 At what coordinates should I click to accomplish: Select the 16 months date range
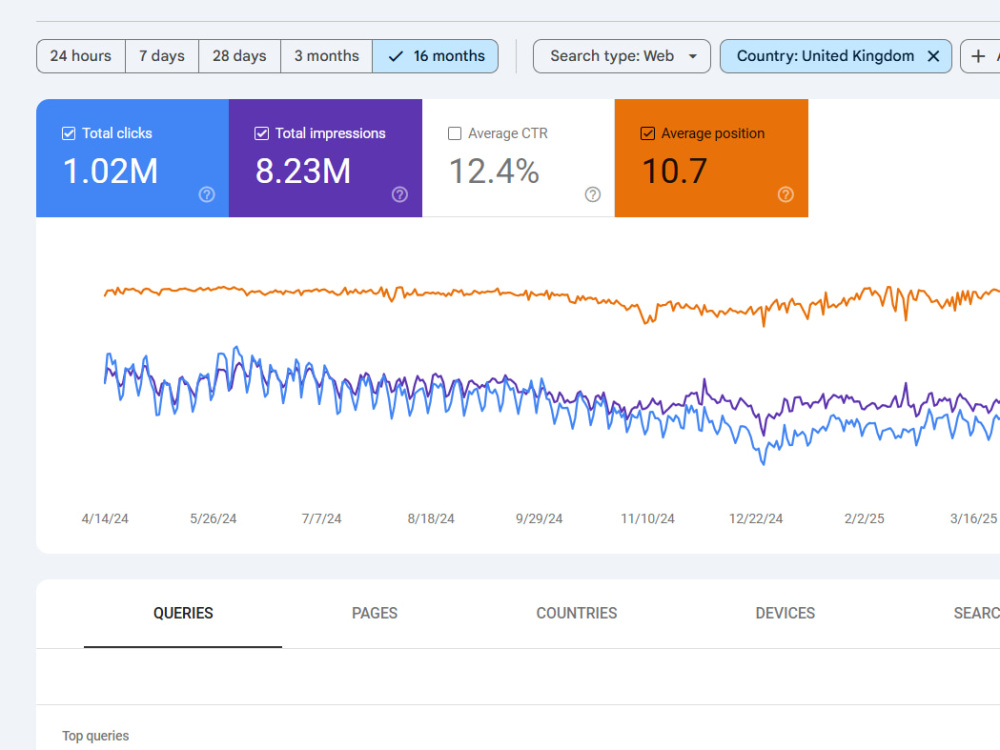(x=436, y=56)
